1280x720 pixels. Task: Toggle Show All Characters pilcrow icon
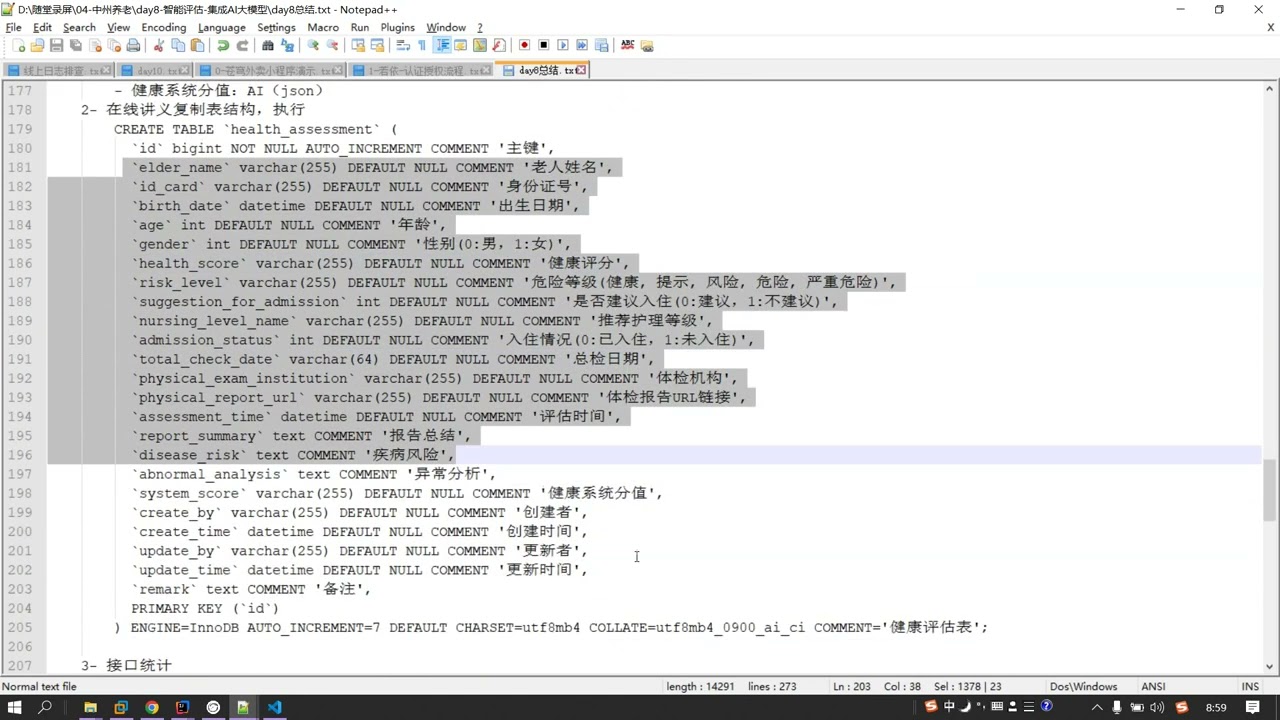click(422, 46)
